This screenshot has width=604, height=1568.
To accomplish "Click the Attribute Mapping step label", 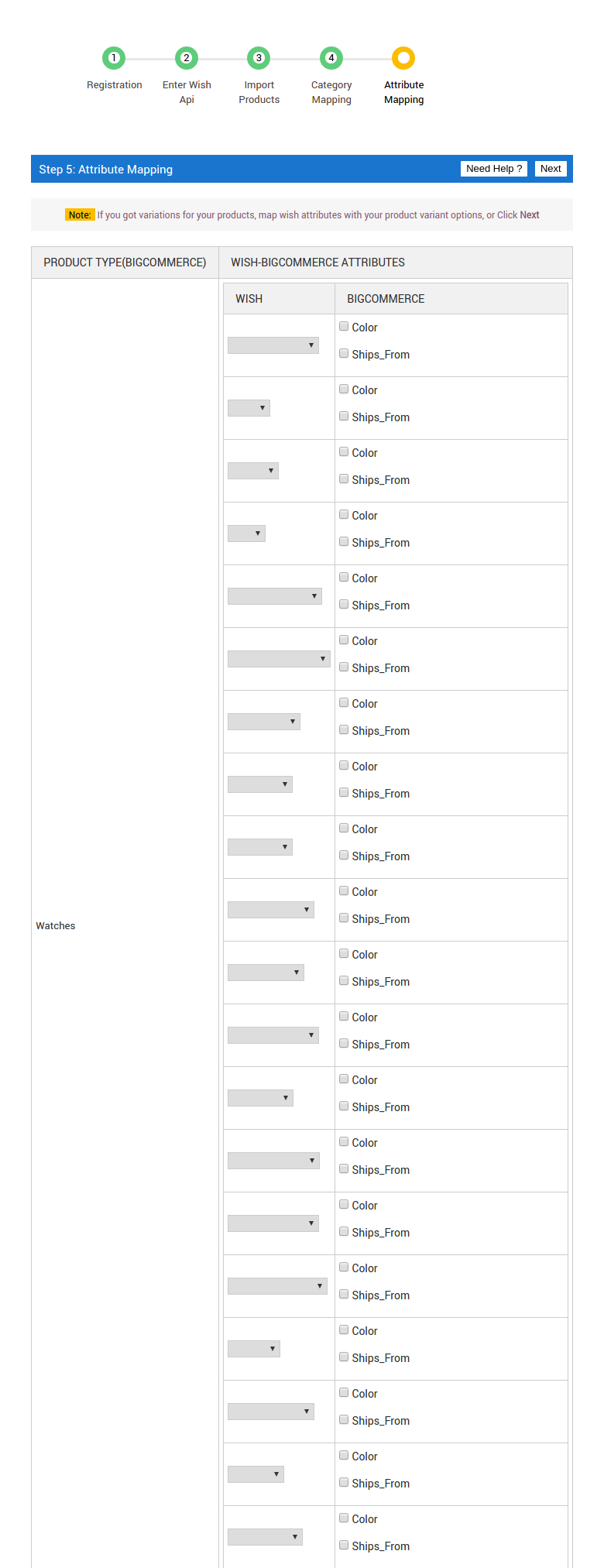I will 404,92.
